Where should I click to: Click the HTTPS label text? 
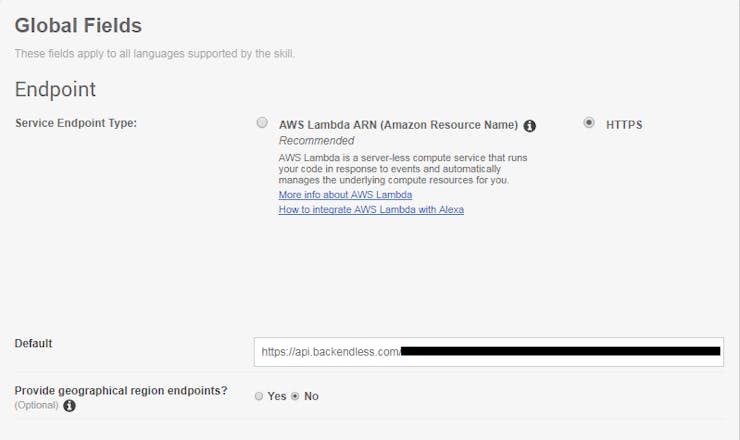(624, 125)
